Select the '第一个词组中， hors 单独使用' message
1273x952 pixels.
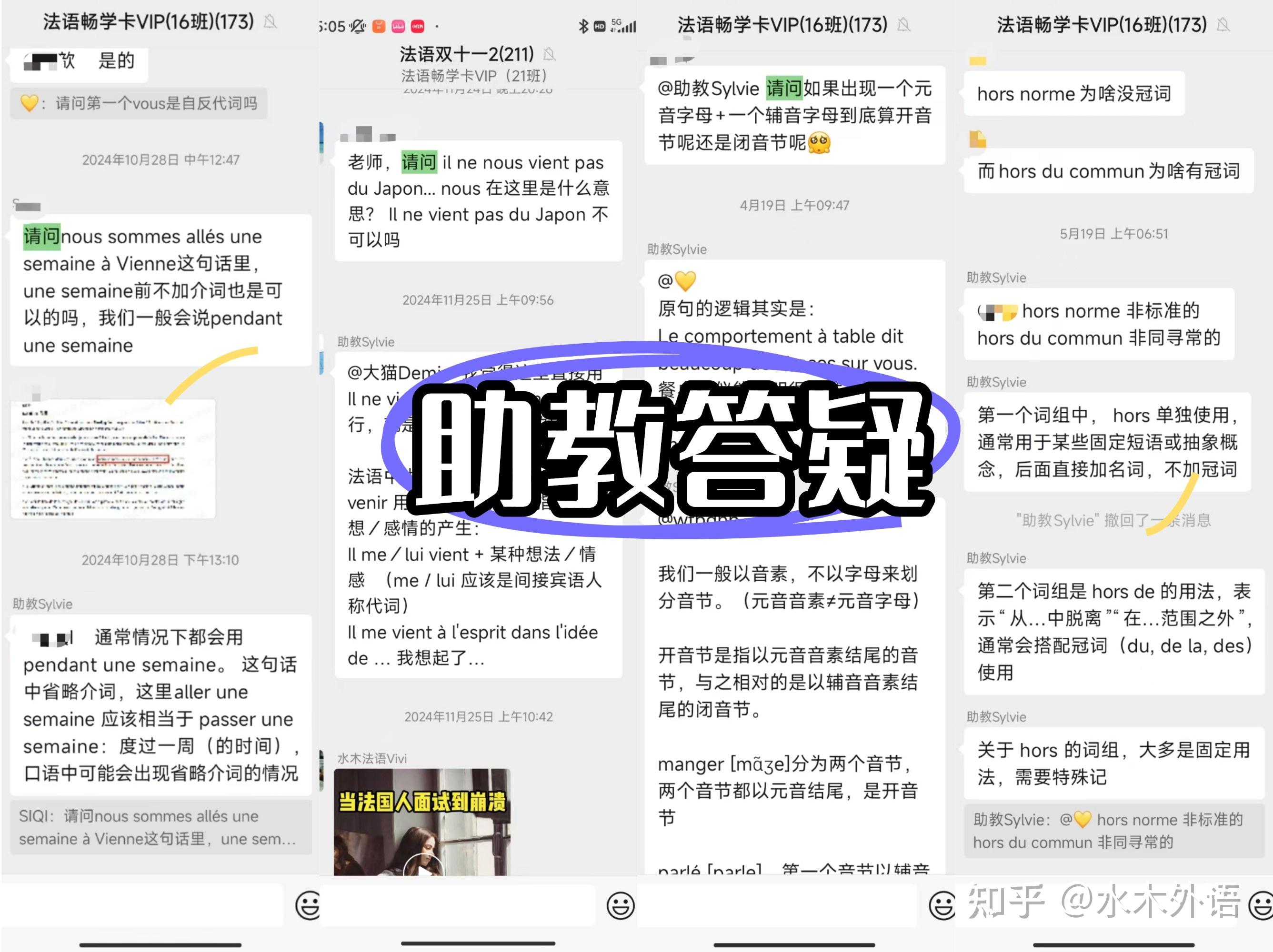[x=1107, y=442]
